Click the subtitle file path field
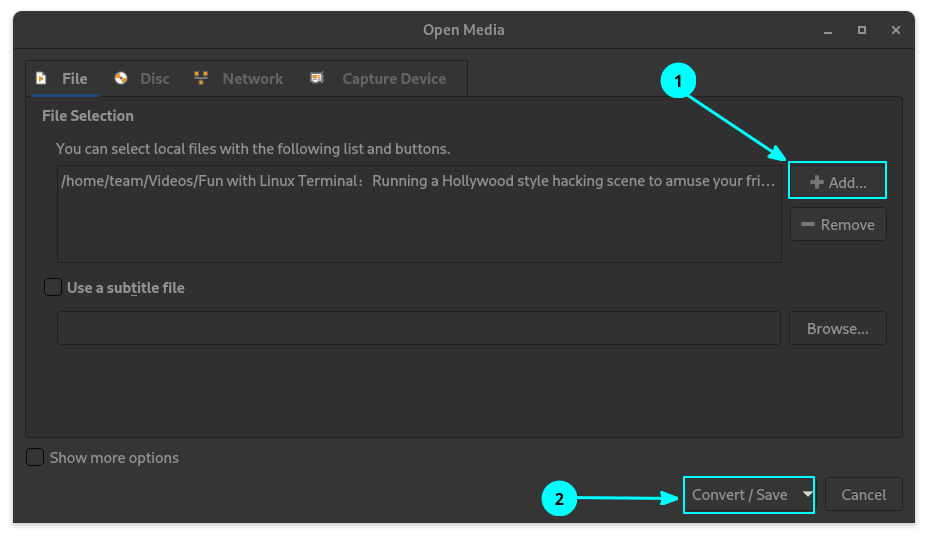Image resolution: width=928 pixels, height=539 pixels. tap(418, 328)
